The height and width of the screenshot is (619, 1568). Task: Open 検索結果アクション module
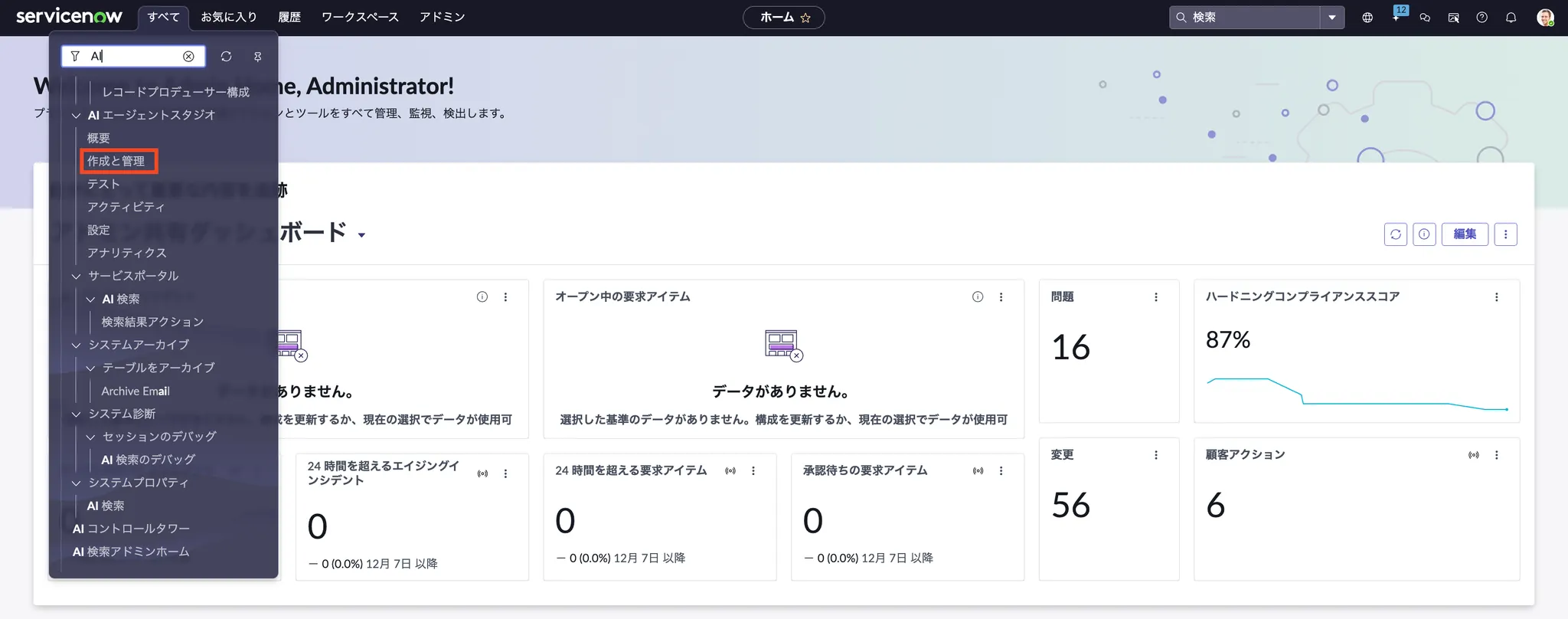(152, 322)
